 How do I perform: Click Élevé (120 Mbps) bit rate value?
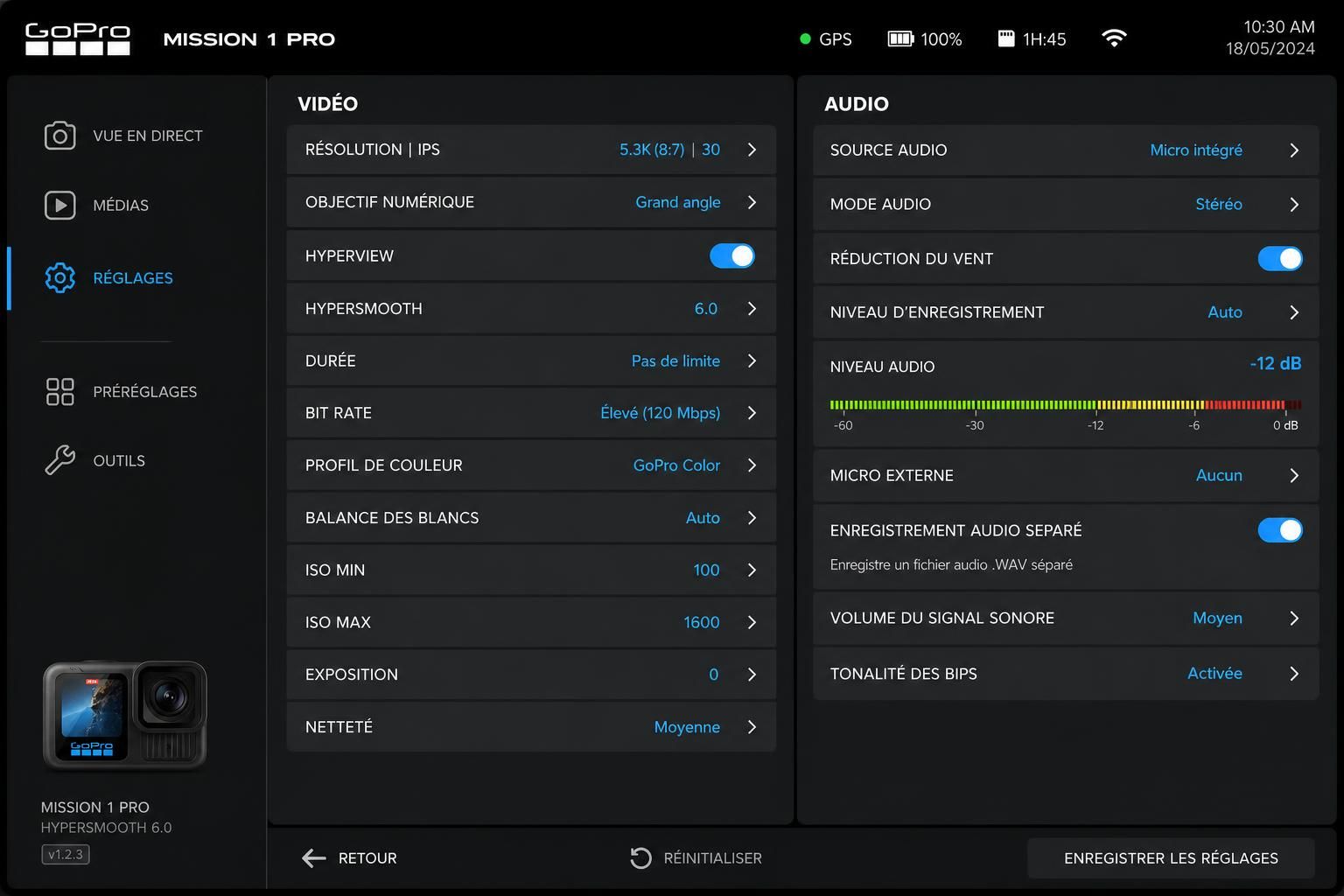[x=661, y=413]
